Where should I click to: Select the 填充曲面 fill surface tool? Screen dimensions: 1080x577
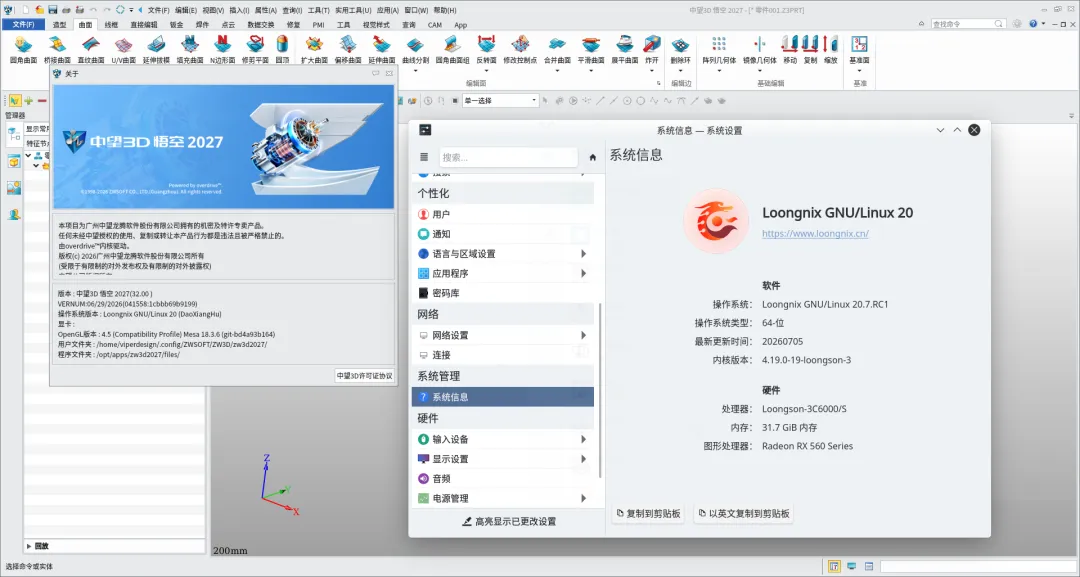point(189,50)
